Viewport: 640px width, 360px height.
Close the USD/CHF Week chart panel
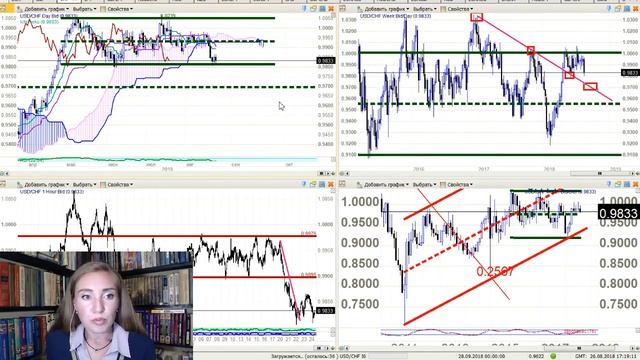636,9
